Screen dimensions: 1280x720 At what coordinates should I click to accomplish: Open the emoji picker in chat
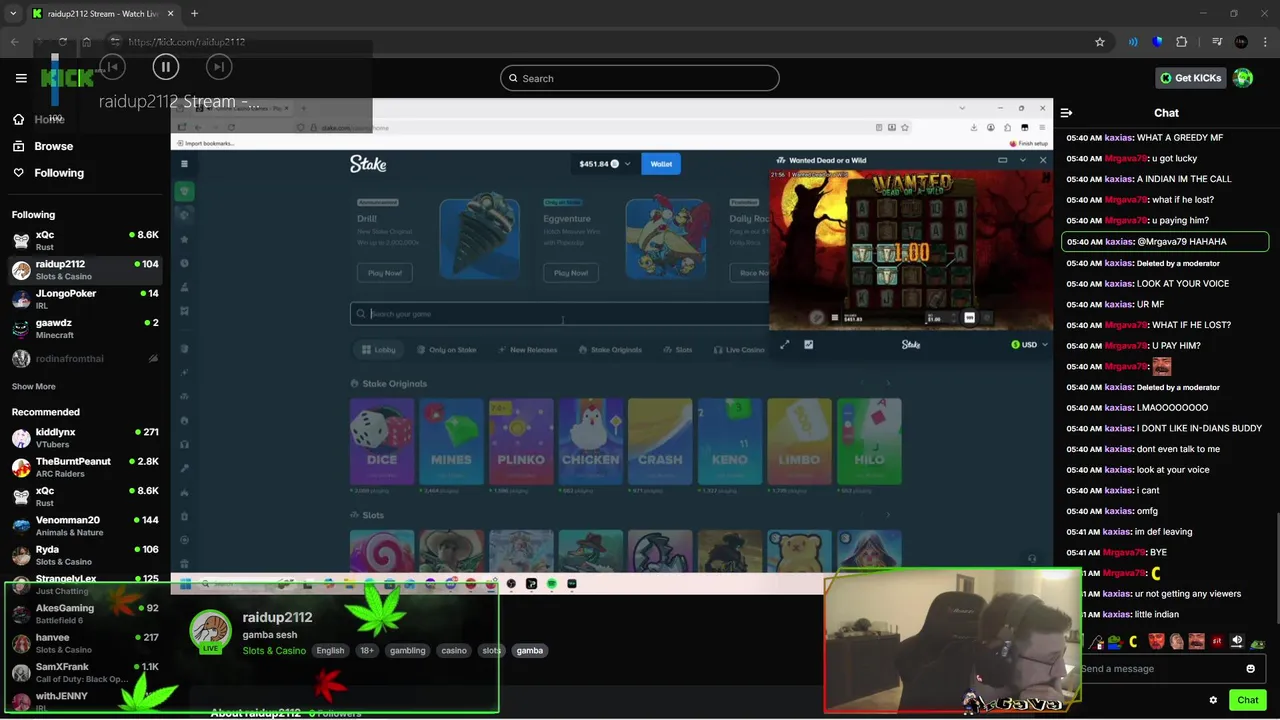(x=1250, y=669)
